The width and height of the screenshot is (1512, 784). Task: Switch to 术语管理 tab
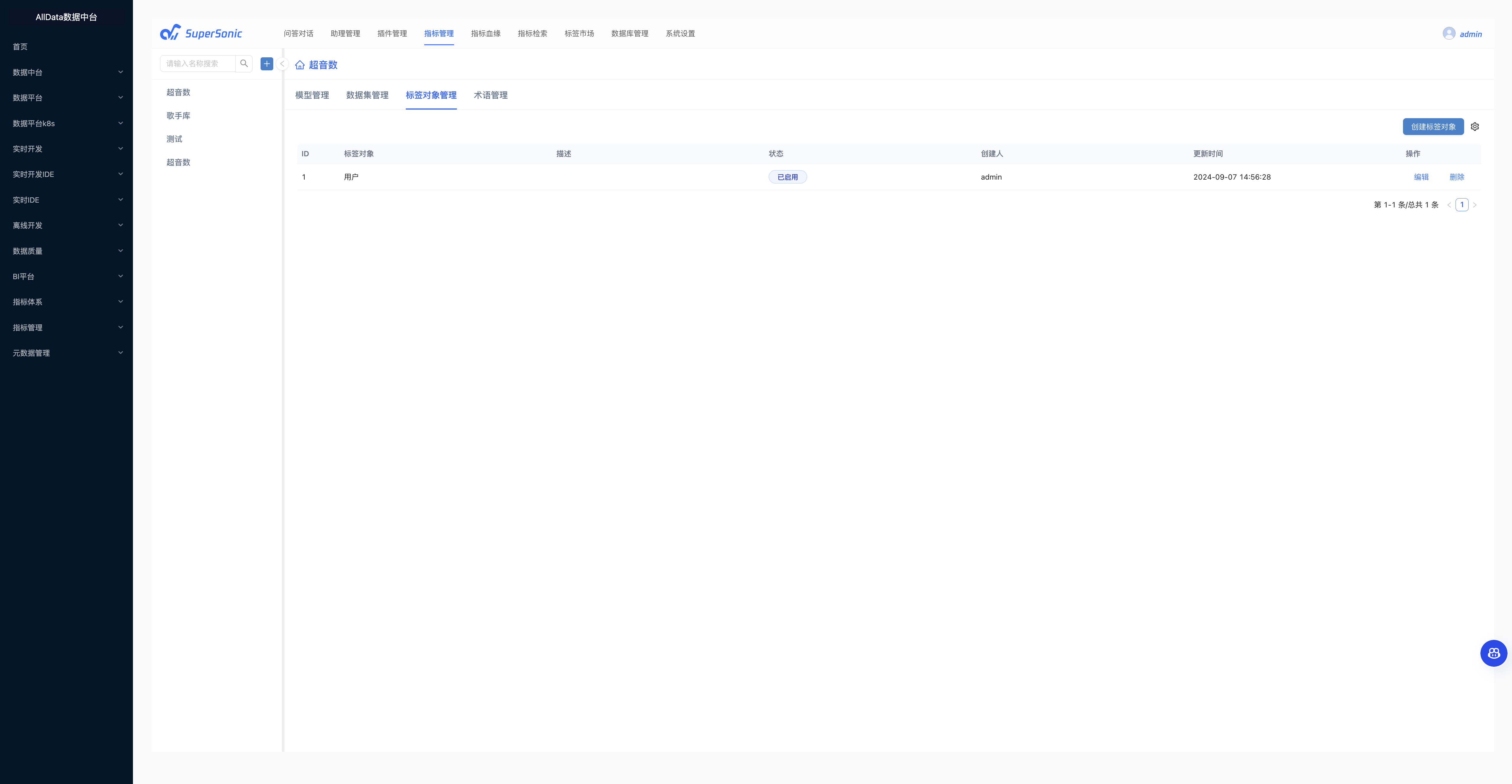click(x=491, y=95)
